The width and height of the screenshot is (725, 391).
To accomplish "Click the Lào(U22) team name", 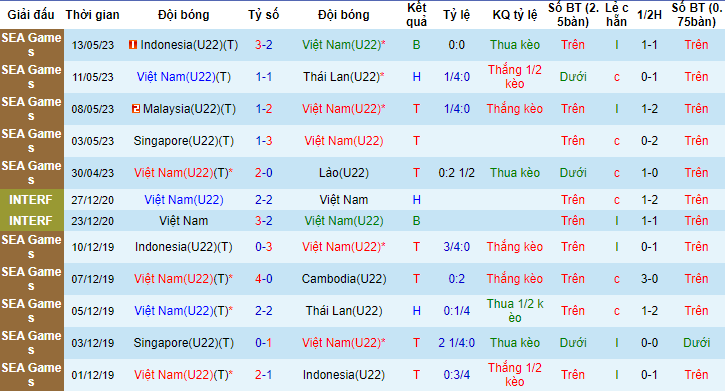I will click(344, 173).
